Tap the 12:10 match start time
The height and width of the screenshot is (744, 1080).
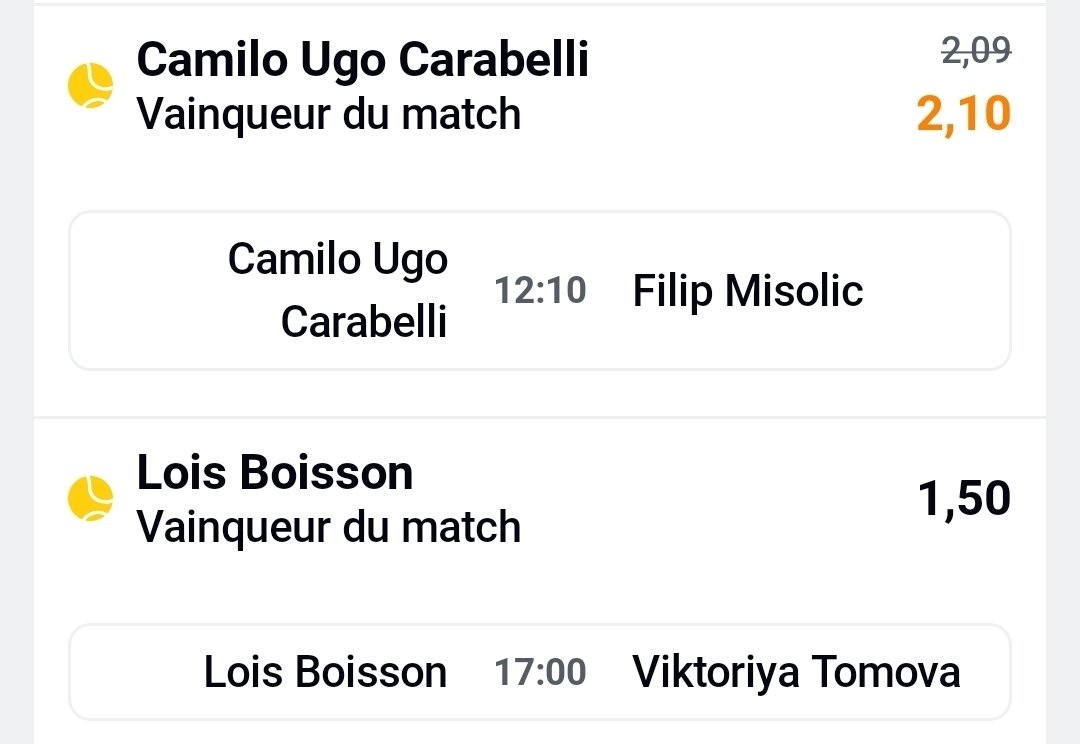[x=540, y=291]
